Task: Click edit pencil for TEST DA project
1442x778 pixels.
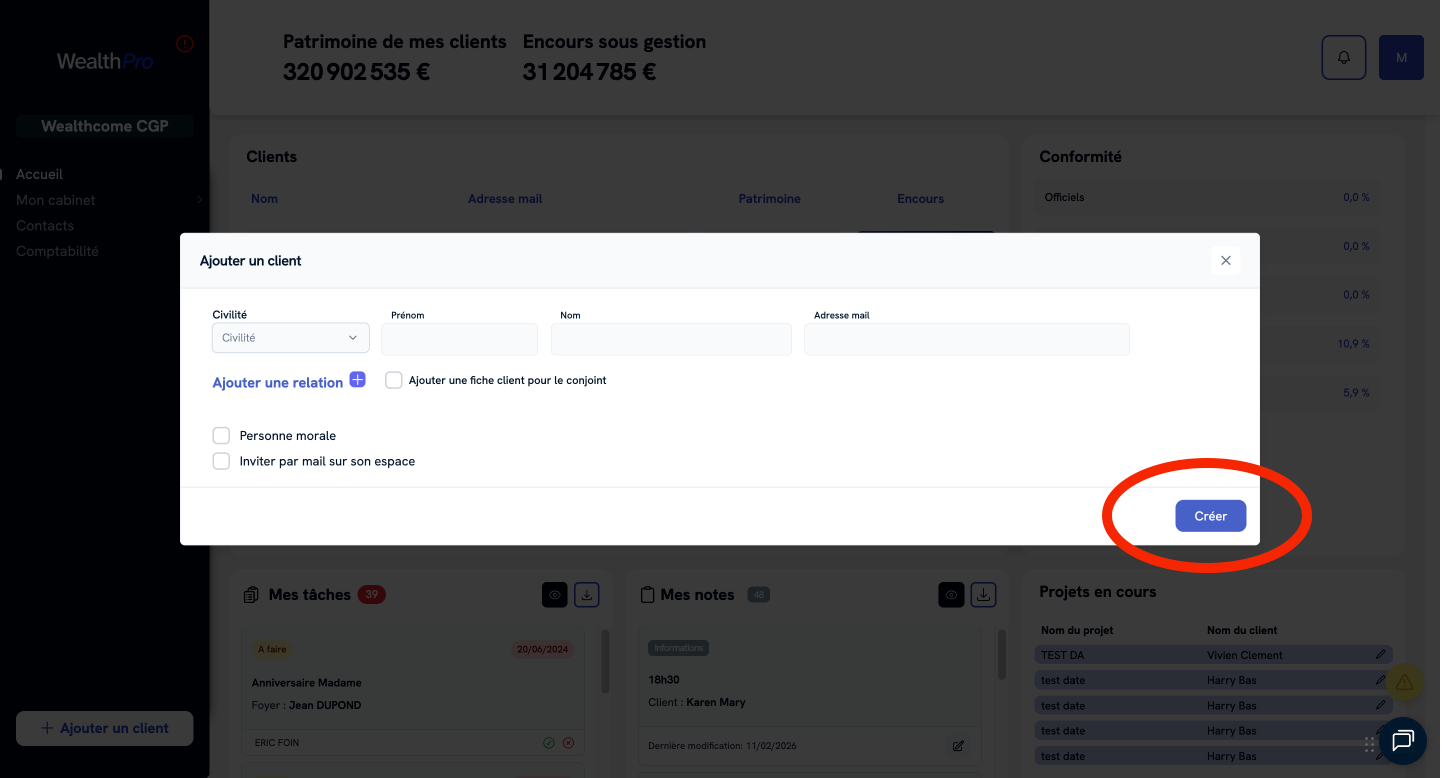Action: [1380, 655]
